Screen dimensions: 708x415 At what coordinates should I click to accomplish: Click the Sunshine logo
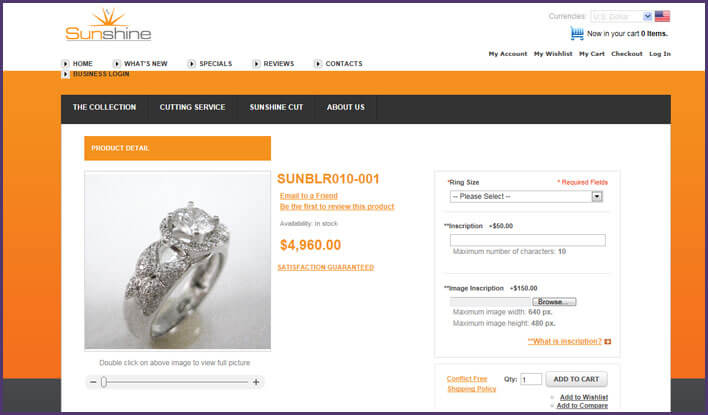(108, 25)
